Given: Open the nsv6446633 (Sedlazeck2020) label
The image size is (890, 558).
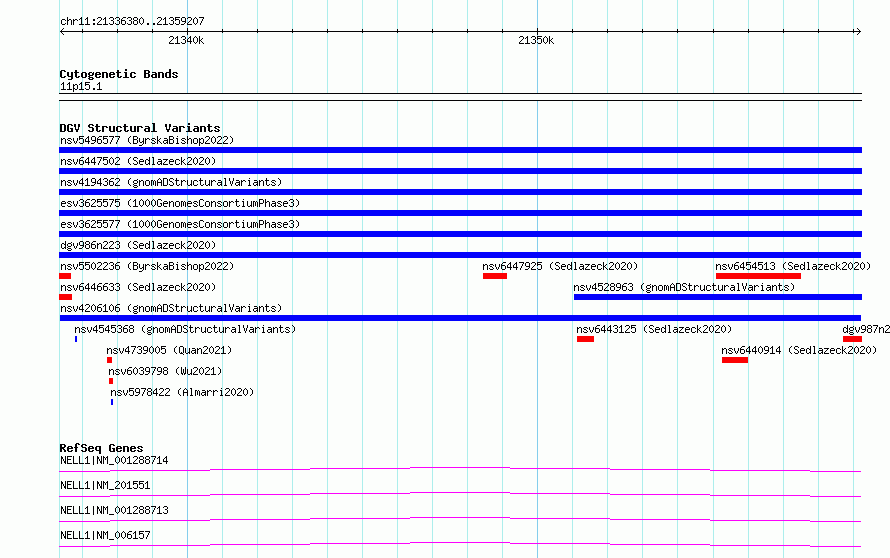Looking at the screenshot, I should click(x=138, y=287).
